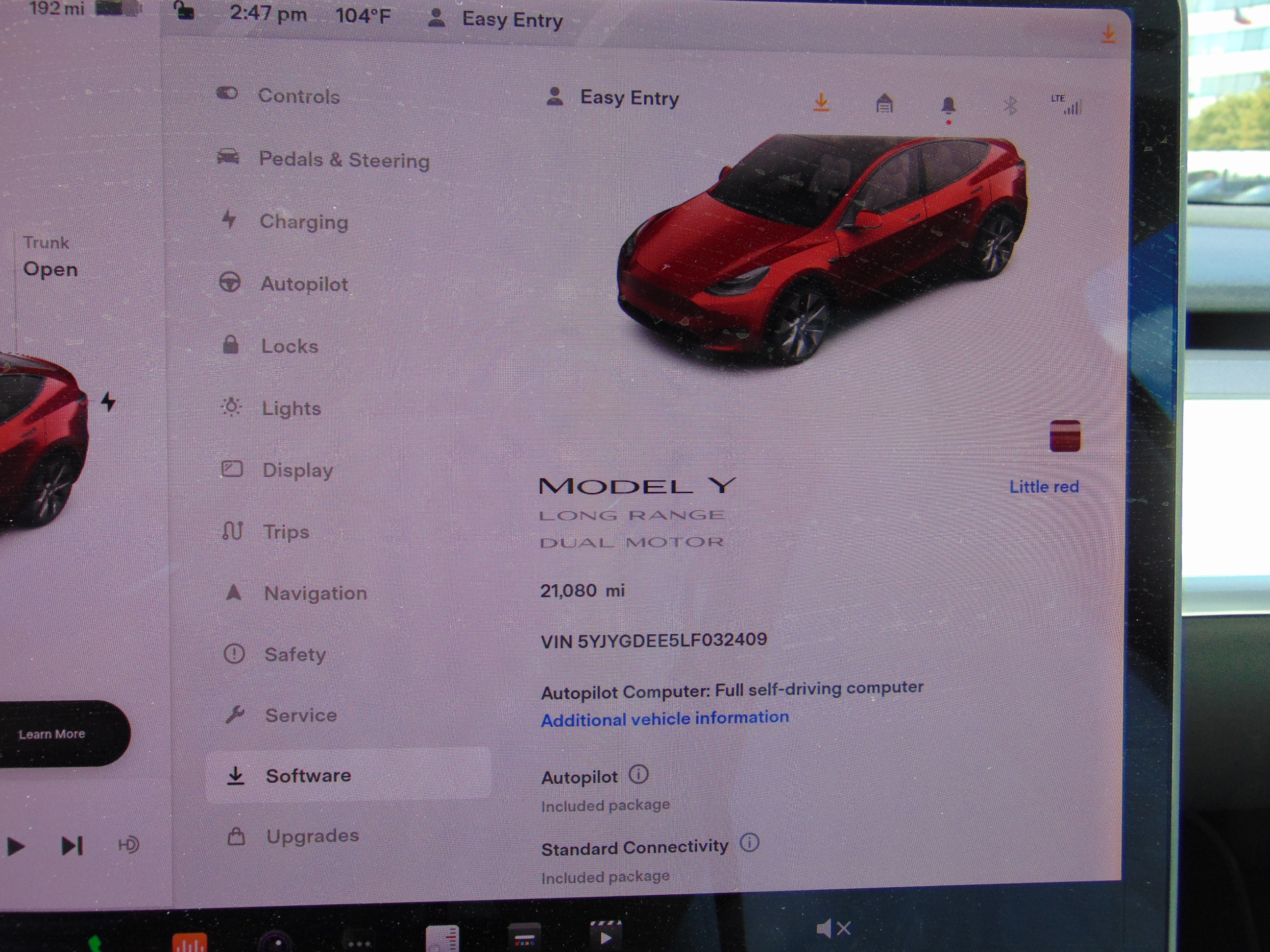The width and height of the screenshot is (1270, 952).
Task: Open the Service menu
Action: coord(281,715)
